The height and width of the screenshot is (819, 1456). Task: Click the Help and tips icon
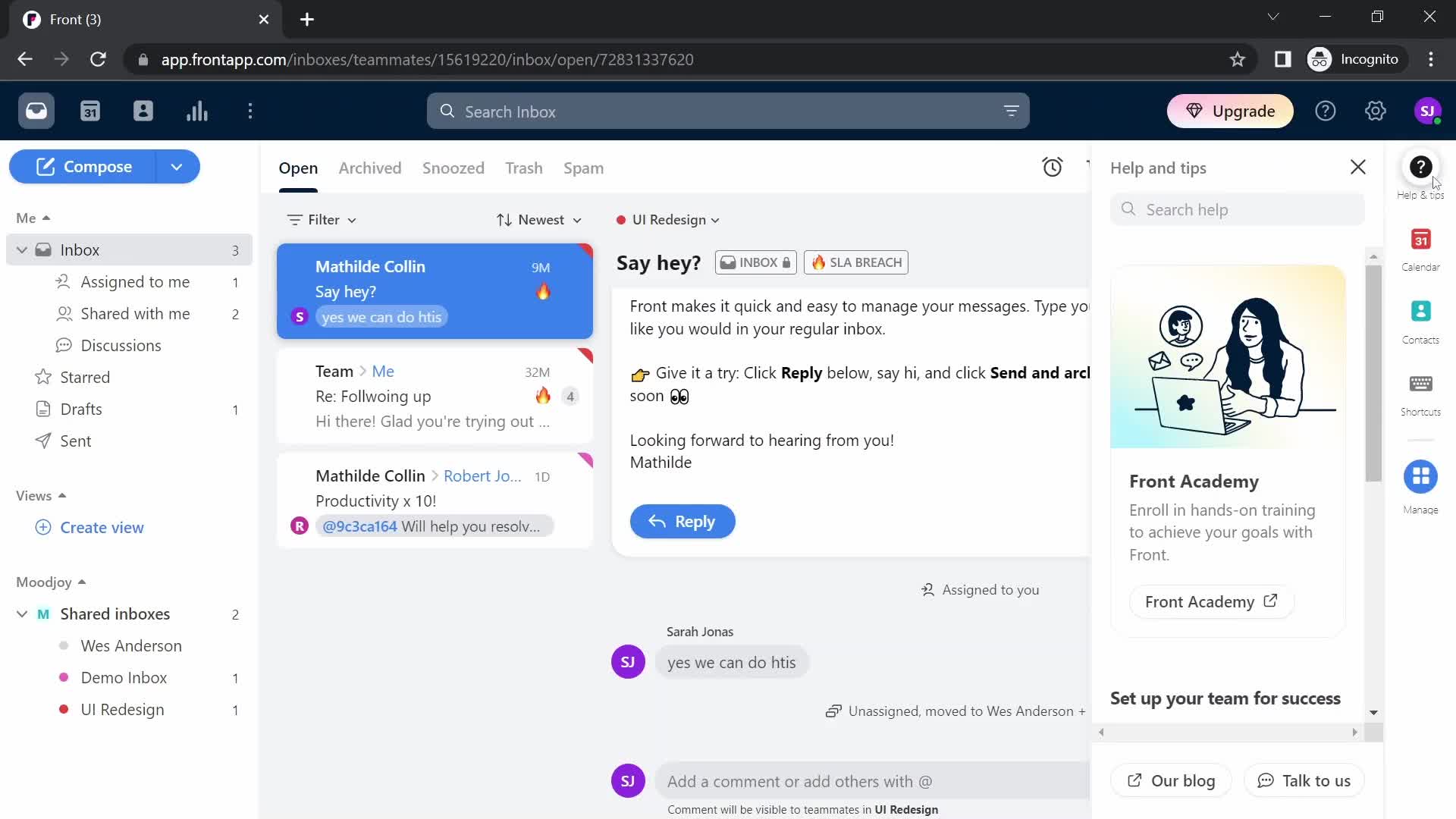(x=1422, y=167)
